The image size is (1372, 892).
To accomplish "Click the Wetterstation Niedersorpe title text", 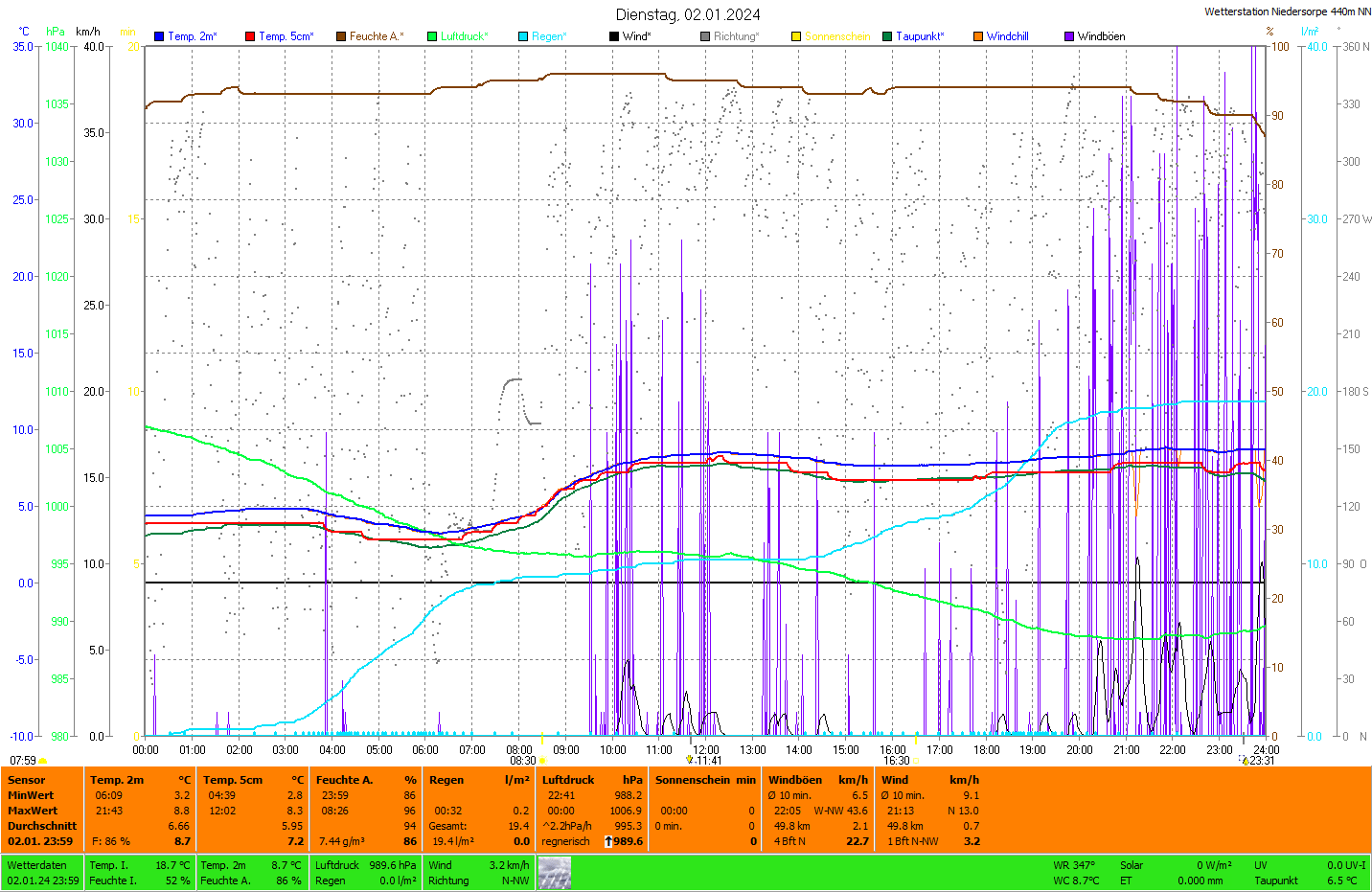I will (1287, 11).
